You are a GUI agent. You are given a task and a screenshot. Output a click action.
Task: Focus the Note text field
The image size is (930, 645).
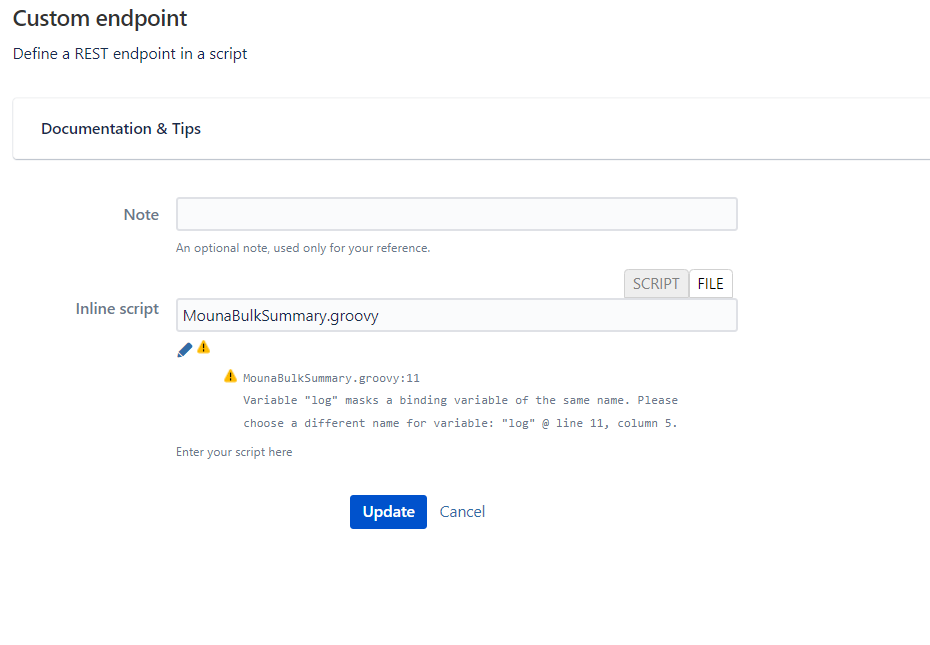coord(456,214)
